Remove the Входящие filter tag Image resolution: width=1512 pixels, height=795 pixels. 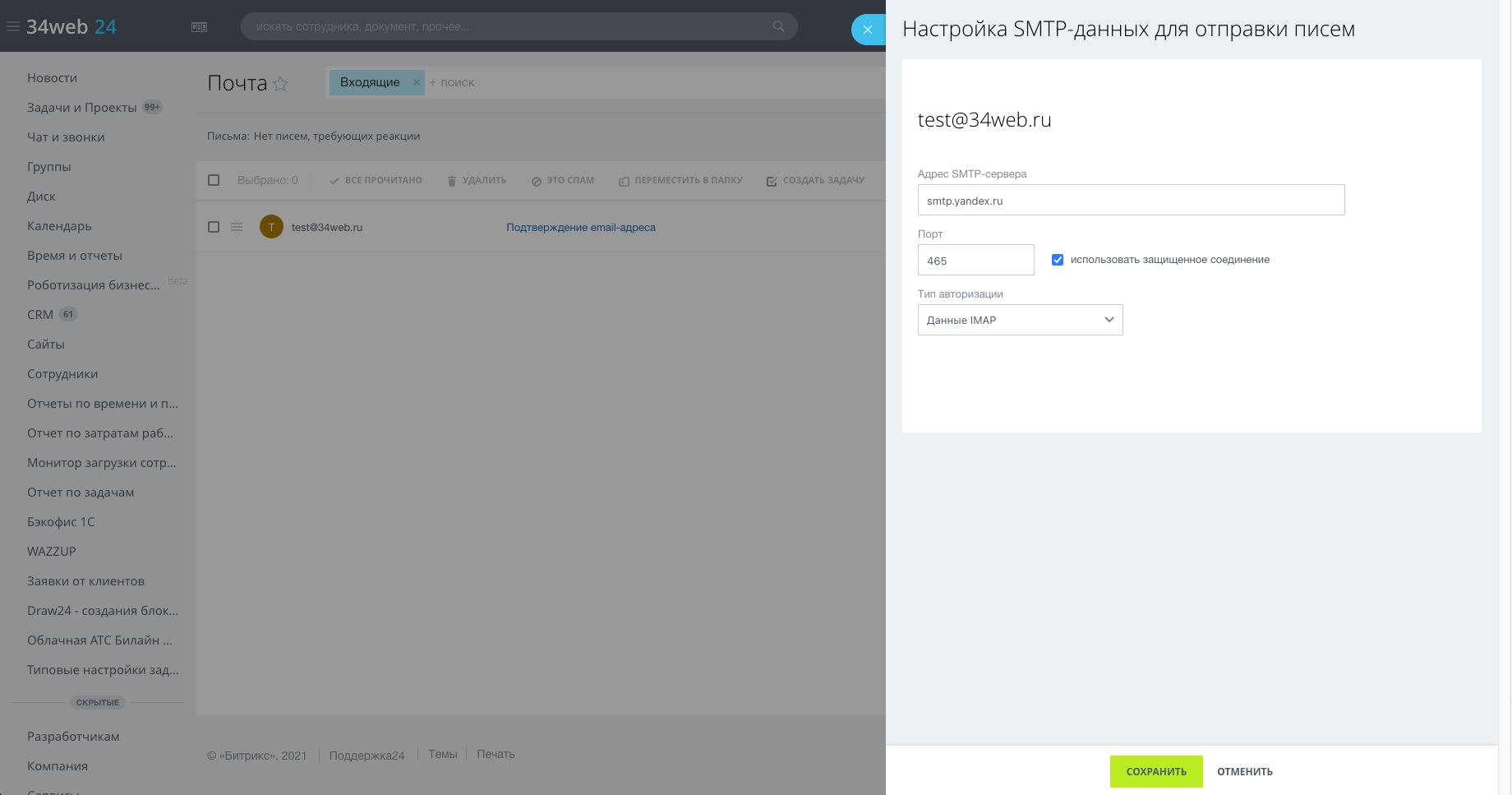click(417, 82)
